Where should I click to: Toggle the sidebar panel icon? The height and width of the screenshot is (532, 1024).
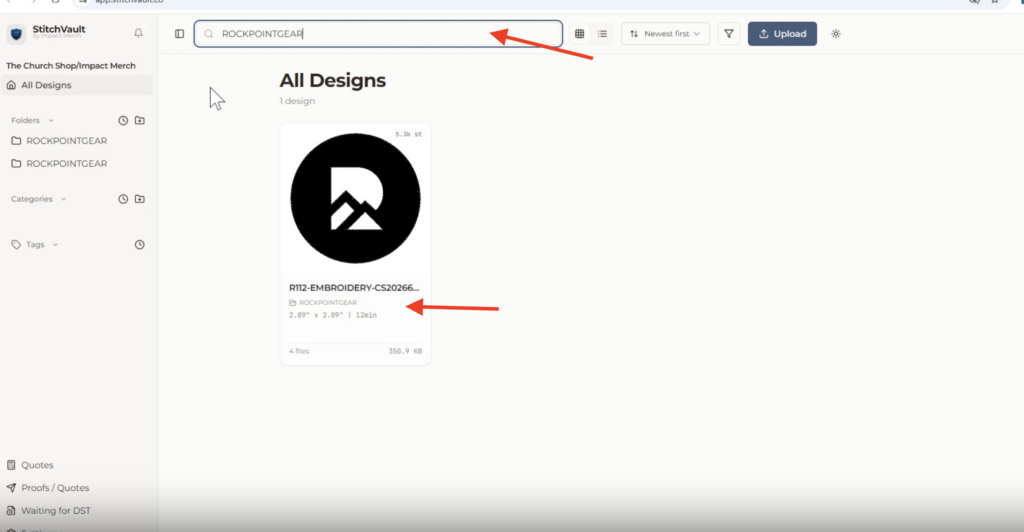click(180, 34)
